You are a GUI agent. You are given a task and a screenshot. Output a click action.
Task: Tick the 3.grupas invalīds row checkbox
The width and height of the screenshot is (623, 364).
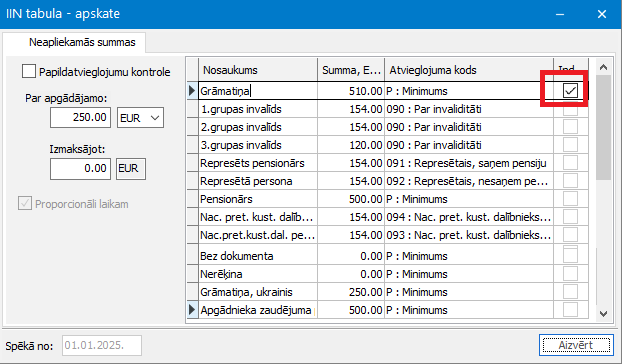coord(570,145)
